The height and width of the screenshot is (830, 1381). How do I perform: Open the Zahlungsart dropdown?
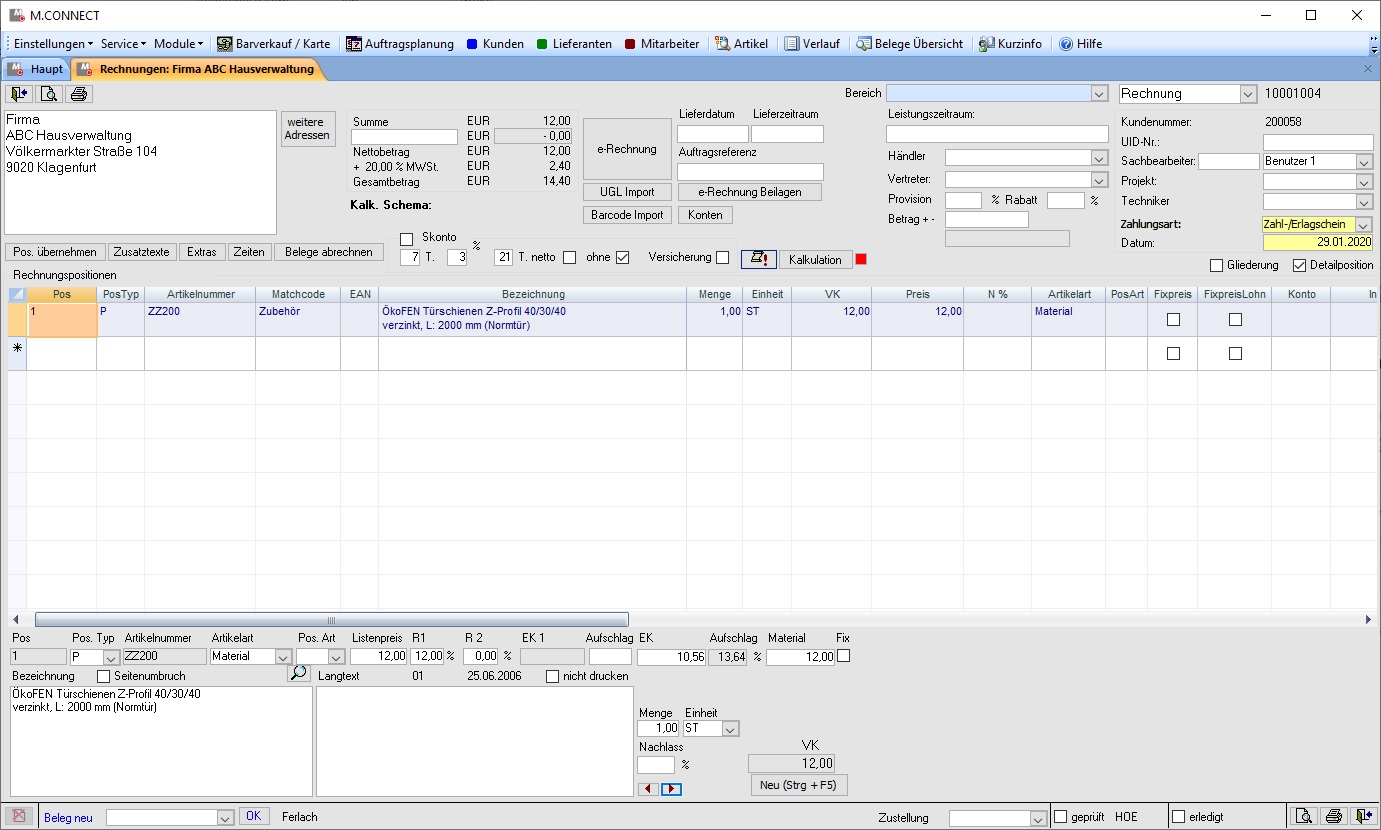(x=1364, y=225)
